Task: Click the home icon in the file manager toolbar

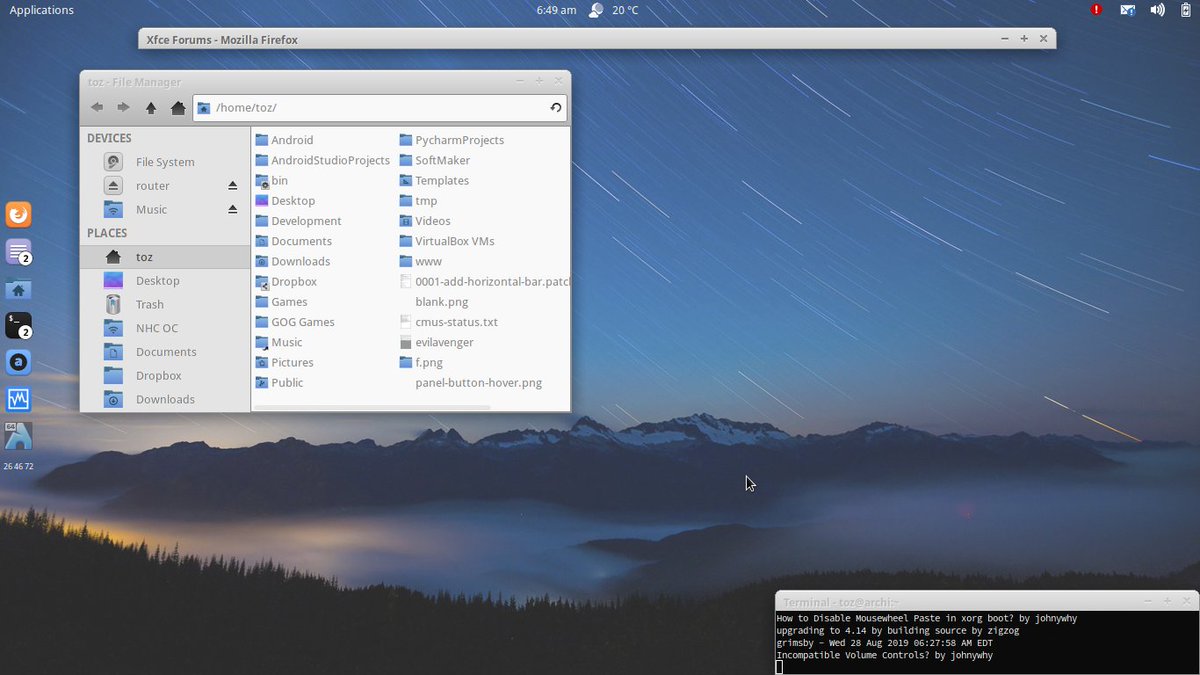Action: 178,107
